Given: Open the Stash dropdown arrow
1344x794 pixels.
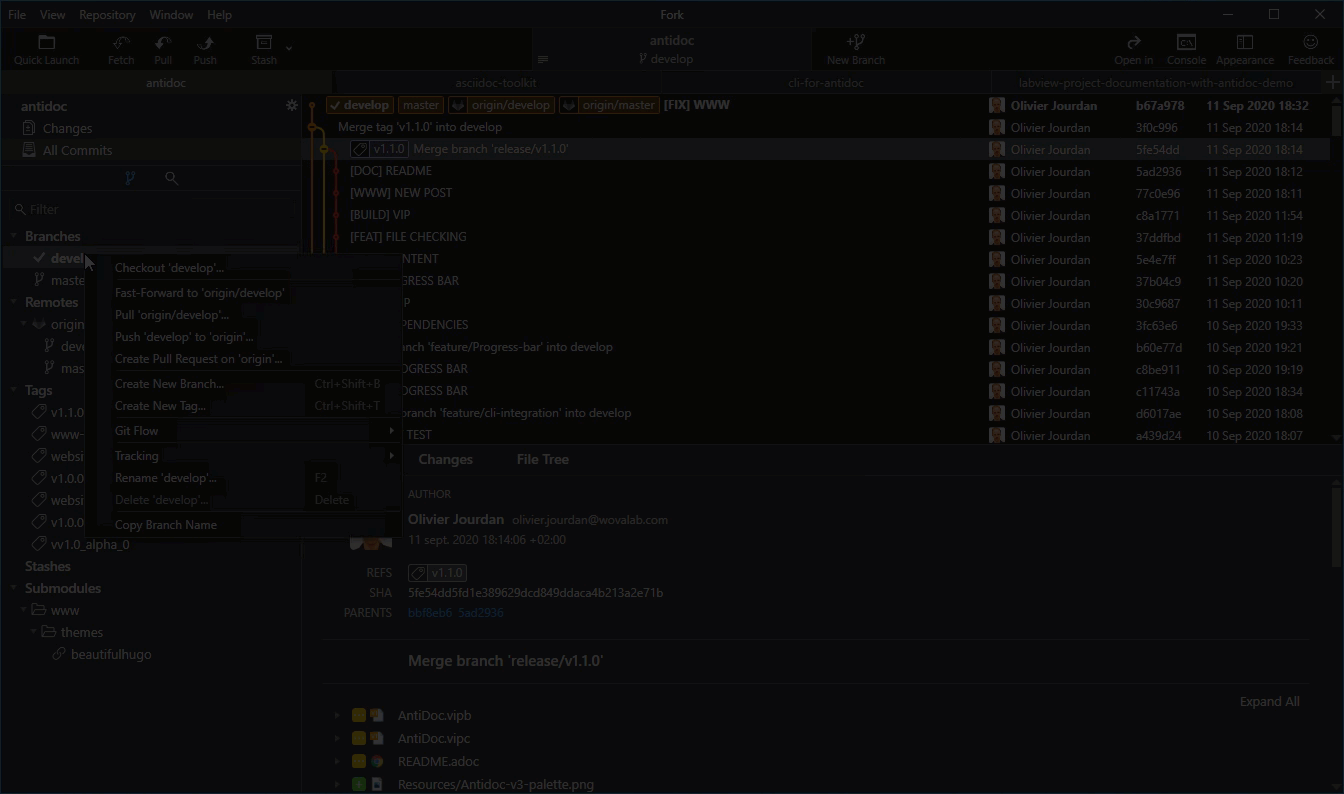Looking at the screenshot, I should [x=289, y=48].
